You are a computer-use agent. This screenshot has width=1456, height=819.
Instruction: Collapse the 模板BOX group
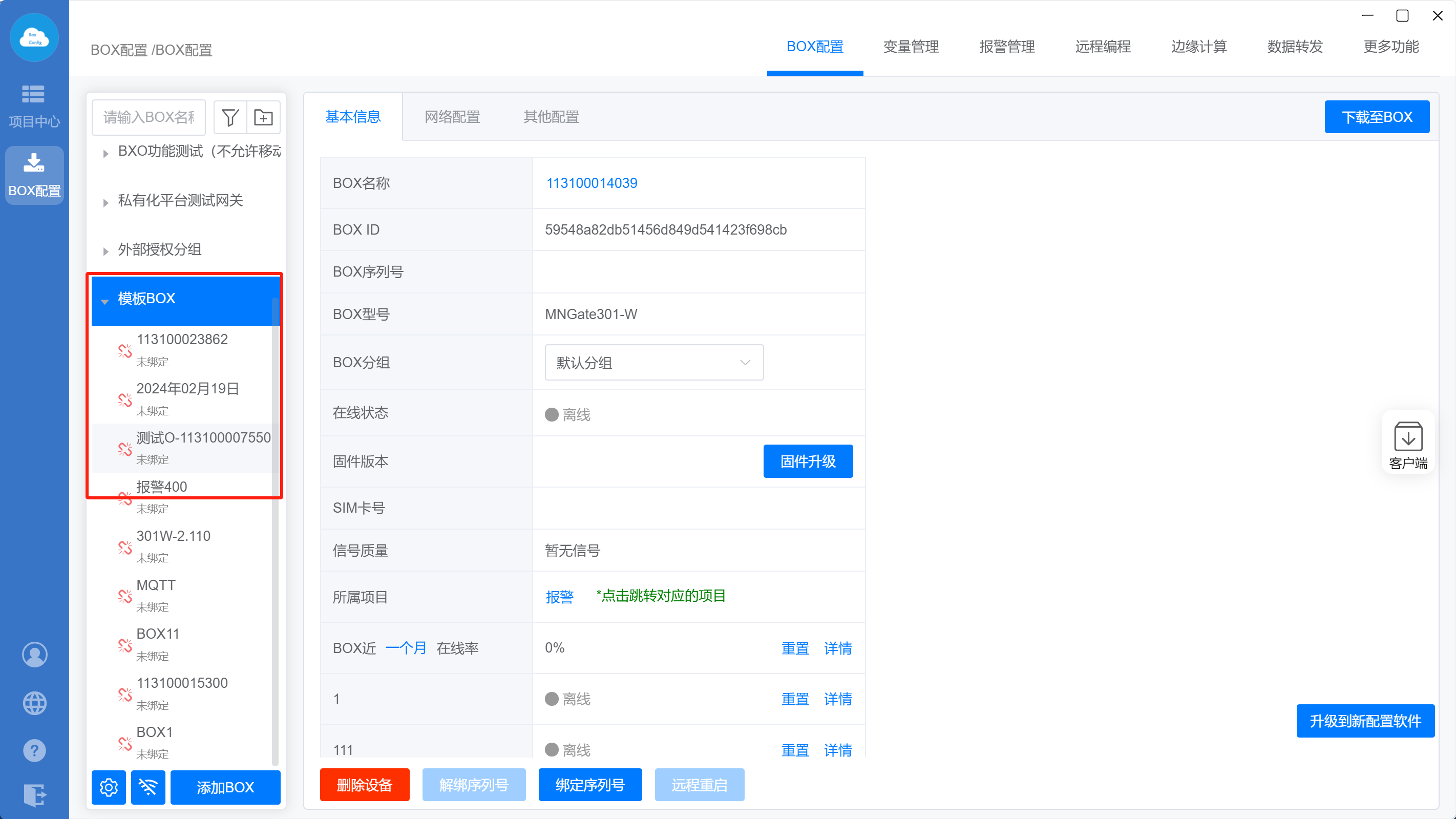(x=104, y=301)
